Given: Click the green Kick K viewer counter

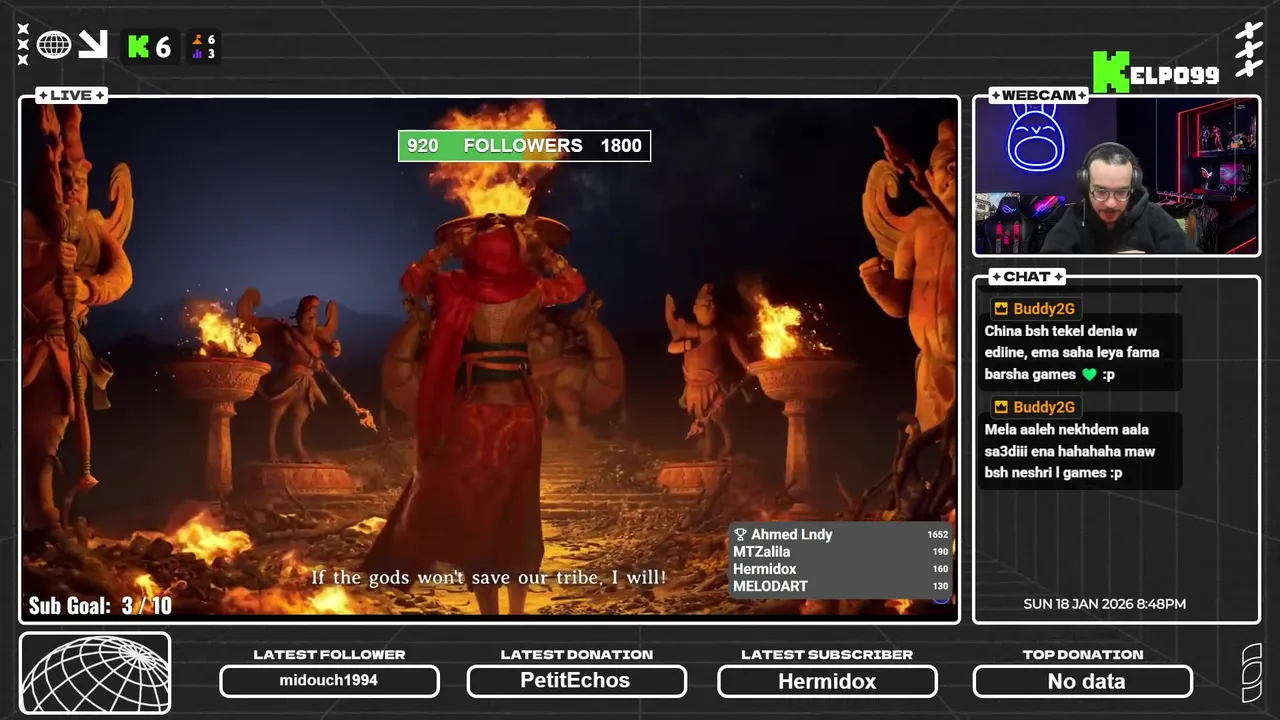Looking at the screenshot, I should (x=150, y=47).
